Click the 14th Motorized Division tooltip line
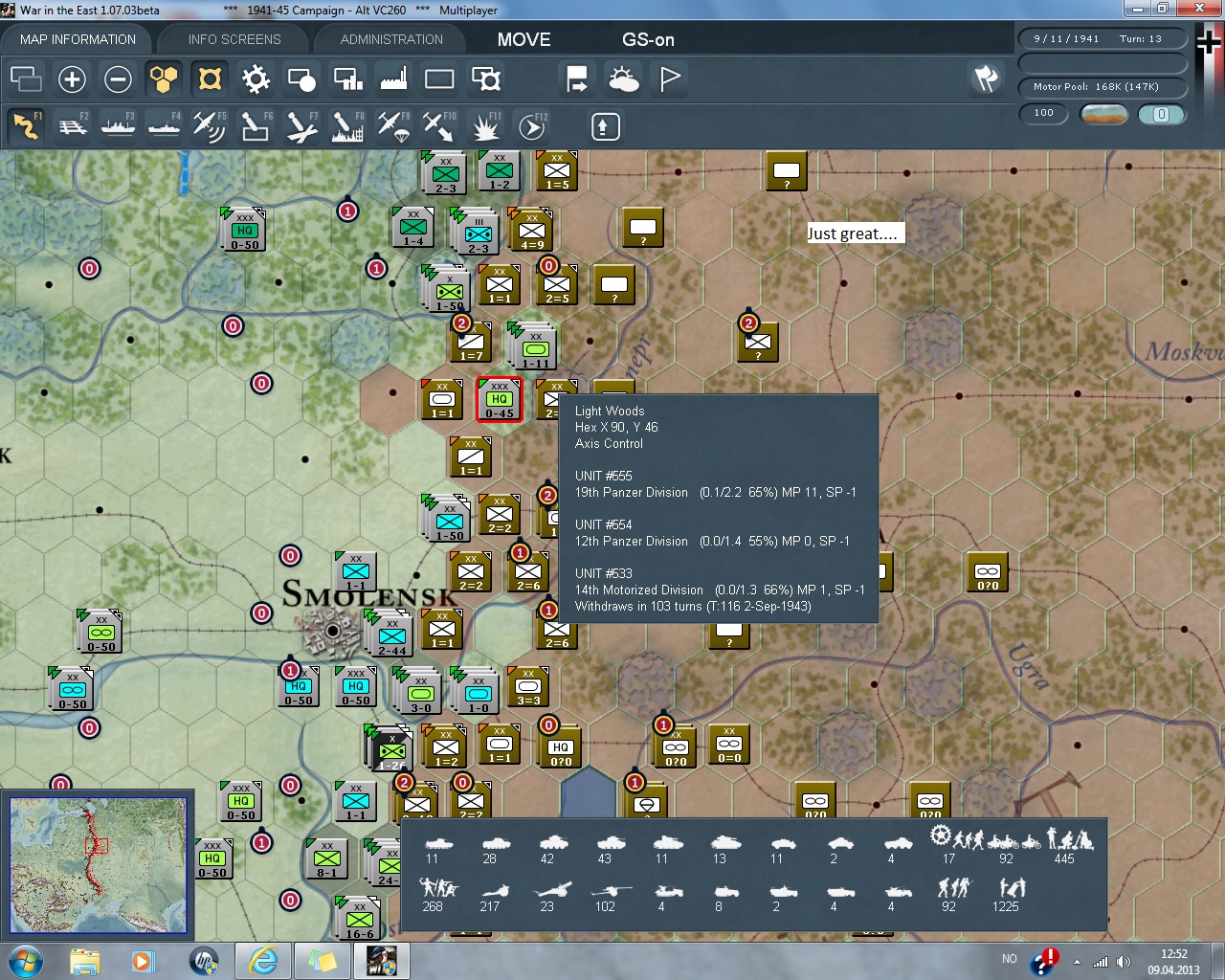This screenshot has height=980, width=1225. [720, 590]
